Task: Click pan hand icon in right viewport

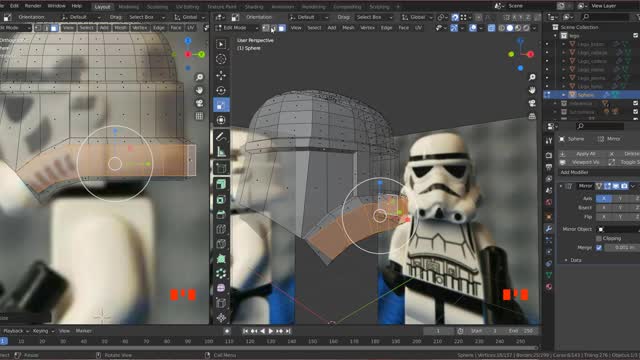Action: (x=532, y=90)
